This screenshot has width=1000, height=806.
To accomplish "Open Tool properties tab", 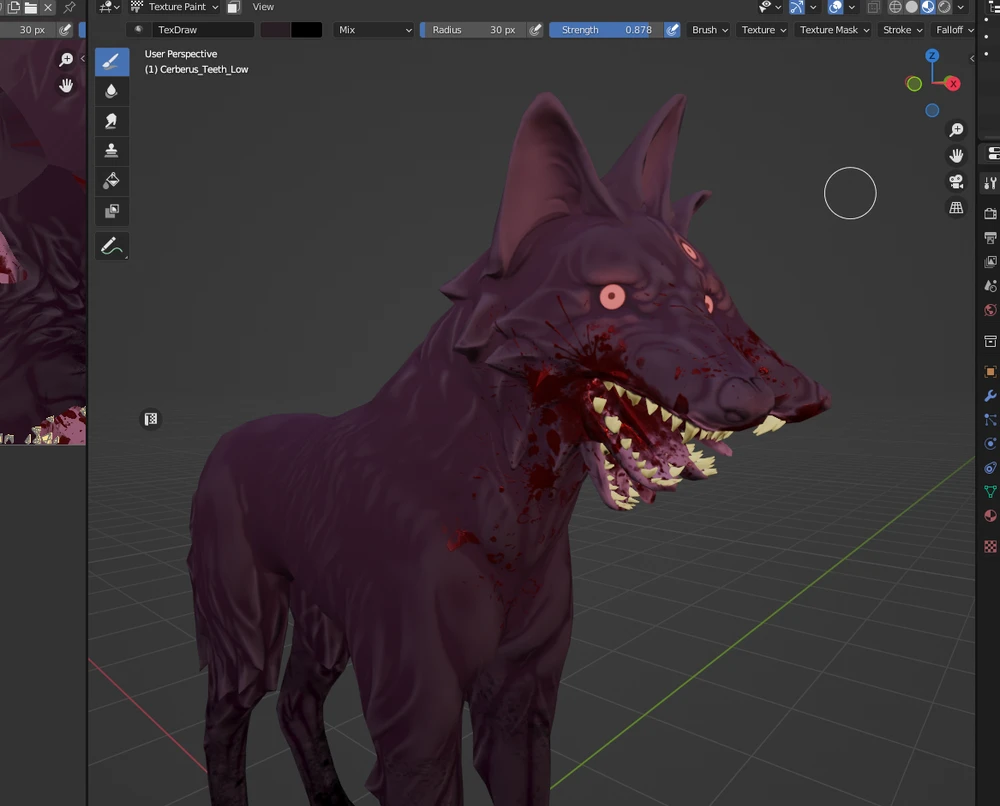I will 990,184.
